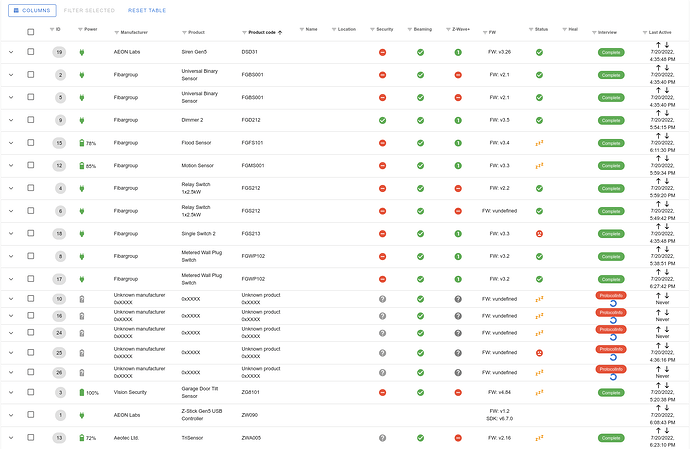Check the Motion Sensor row checkbox

(30, 165)
